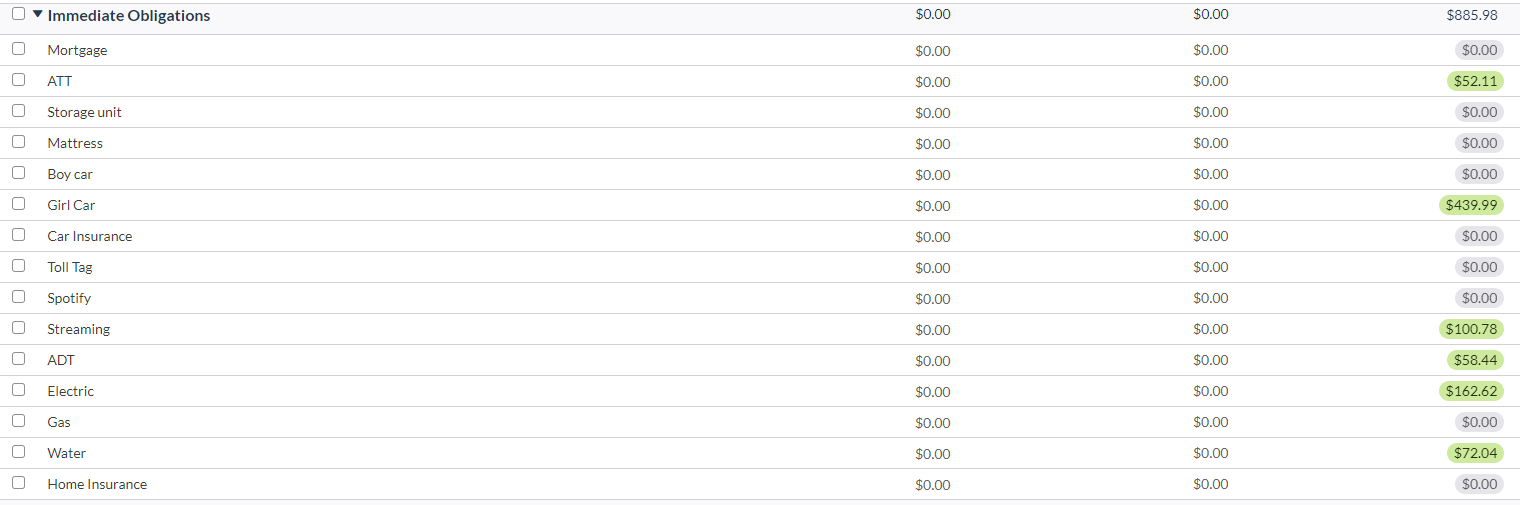Click the ATT available pill $52.11
The image size is (1520, 505).
(1475, 81)
